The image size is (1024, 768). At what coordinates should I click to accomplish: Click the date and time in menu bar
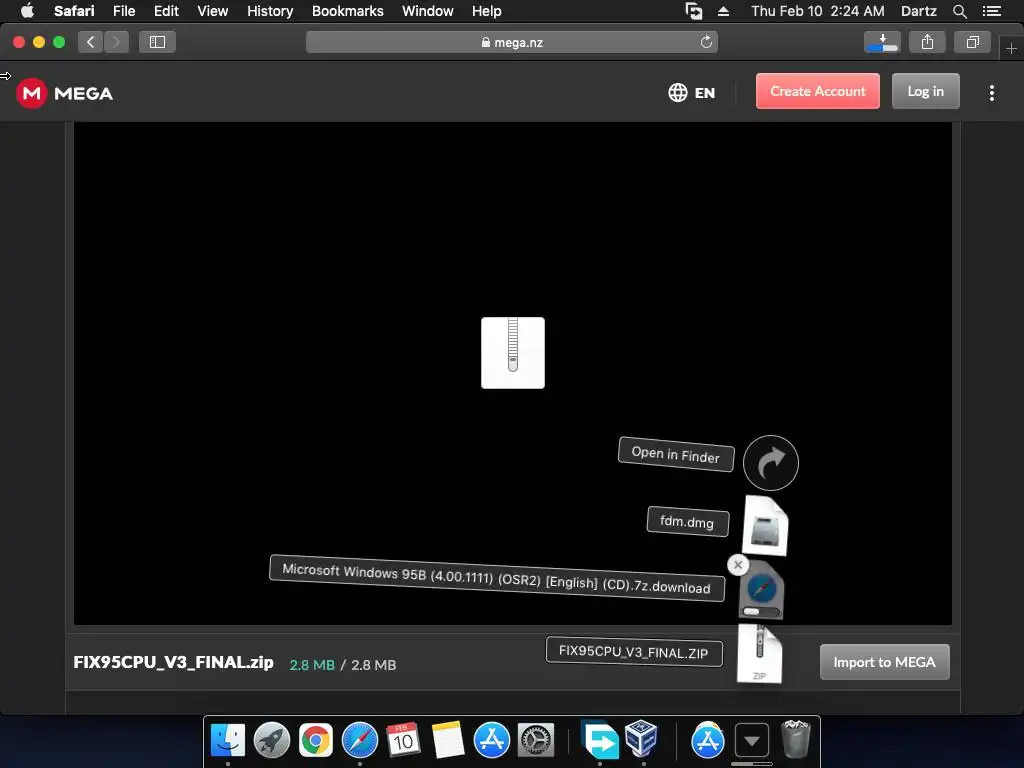tap(818, 11)
